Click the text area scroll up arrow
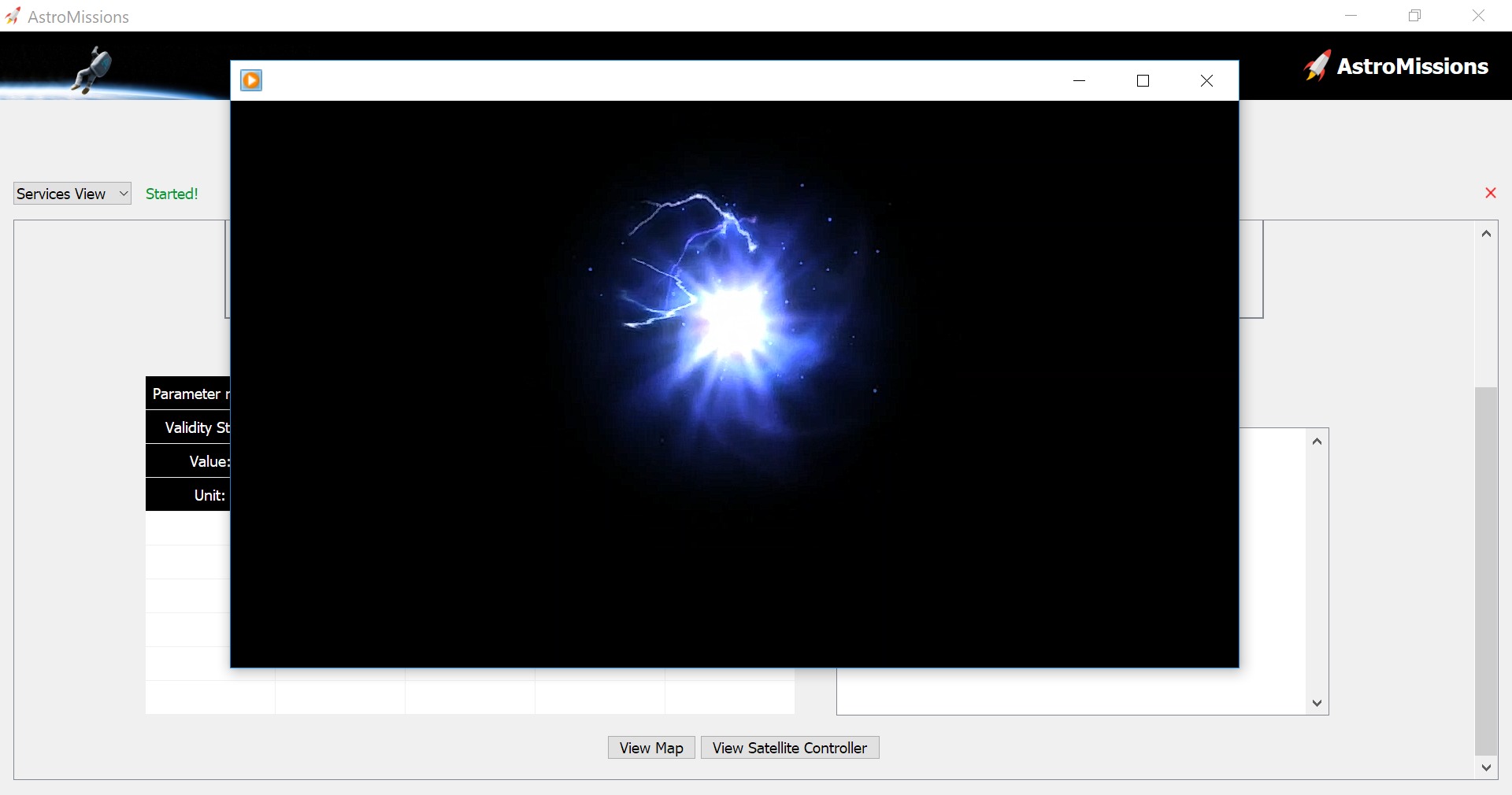Image resolution: width=1512 pixels, height=795 pixels. pos(1317,442)
